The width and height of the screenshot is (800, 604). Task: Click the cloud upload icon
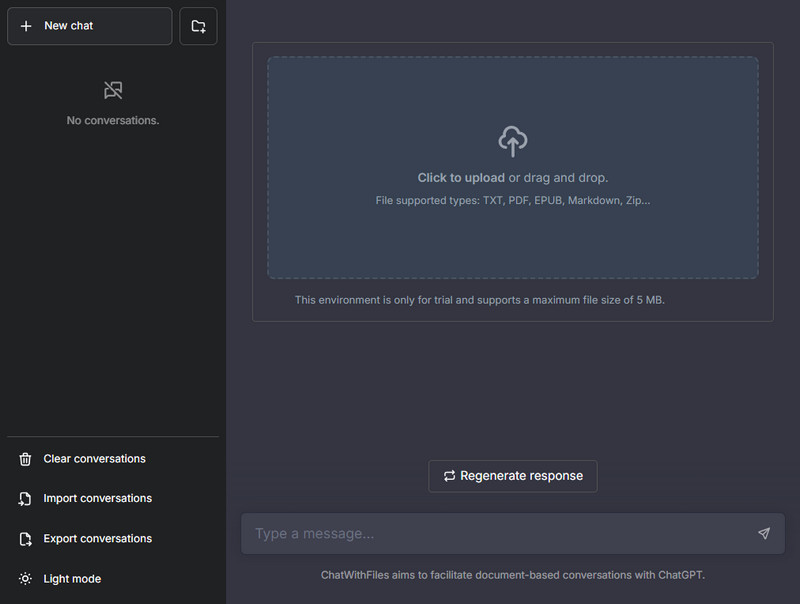(513, 141)
